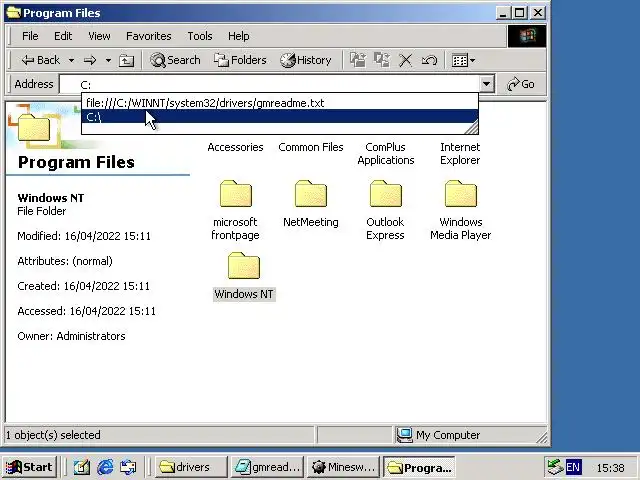The width and height of the screenshot is (640, 480).
Task: Click the Windows NT folder name label
Action: (x=244, y=294)
